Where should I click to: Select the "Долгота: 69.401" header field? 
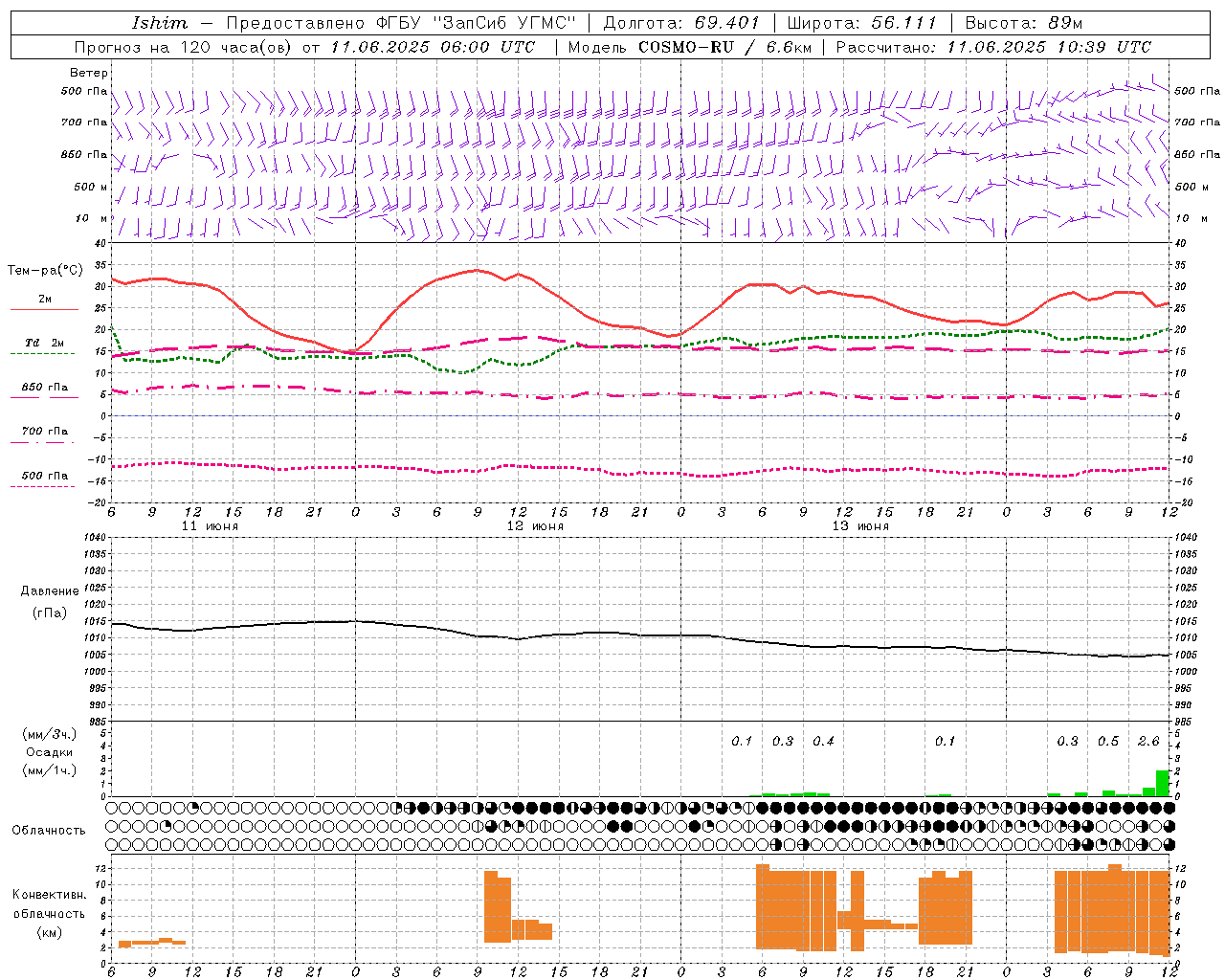(681, 23)
